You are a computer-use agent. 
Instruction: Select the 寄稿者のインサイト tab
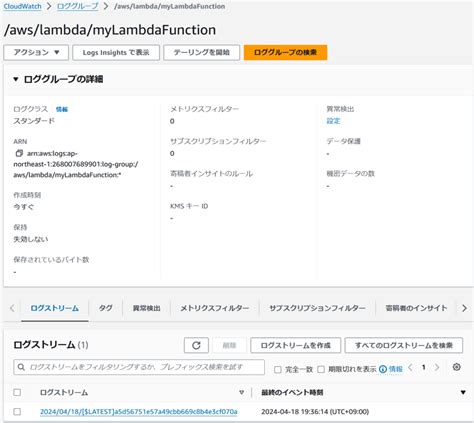pos(416,308)
